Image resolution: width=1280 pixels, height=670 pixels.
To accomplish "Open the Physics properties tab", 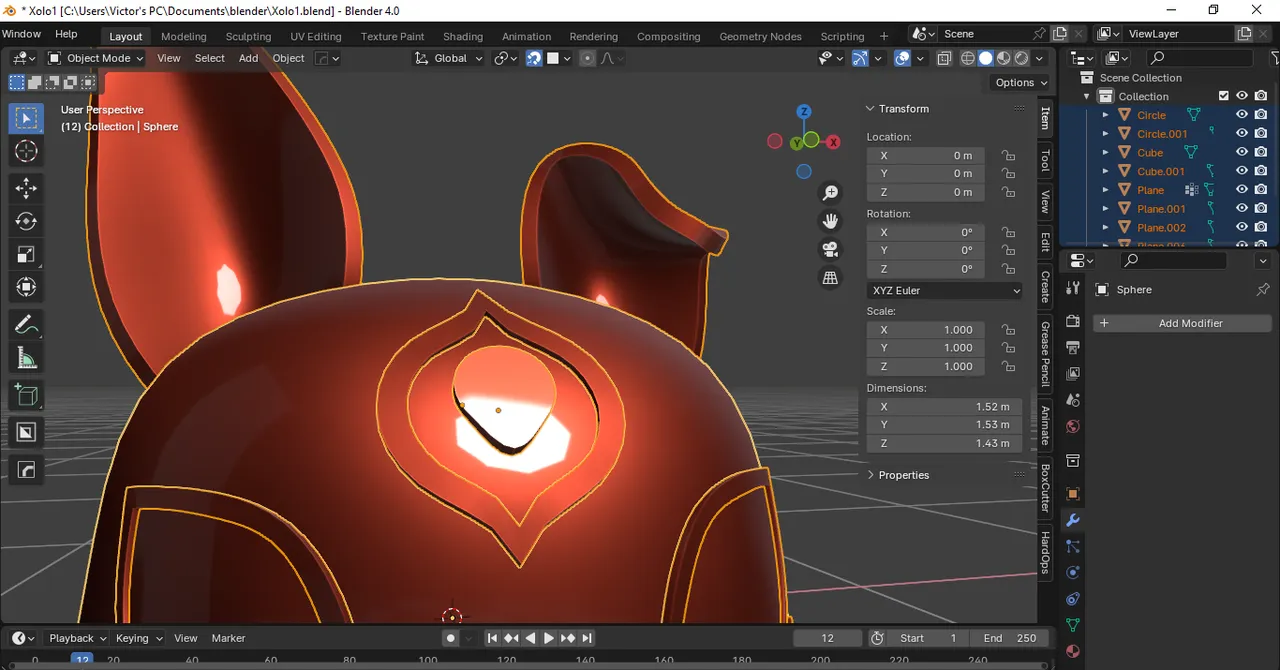I will click(1073, 573).
